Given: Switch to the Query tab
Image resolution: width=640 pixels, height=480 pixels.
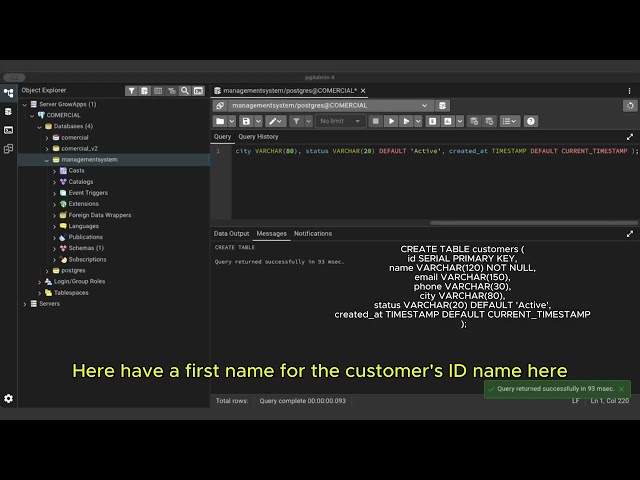Looking at the screenshot, I should click(222, 137).
